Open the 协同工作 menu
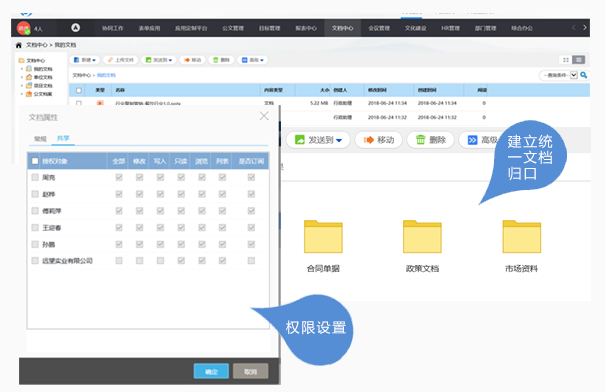Screen dimensions: 605x392 113,28
